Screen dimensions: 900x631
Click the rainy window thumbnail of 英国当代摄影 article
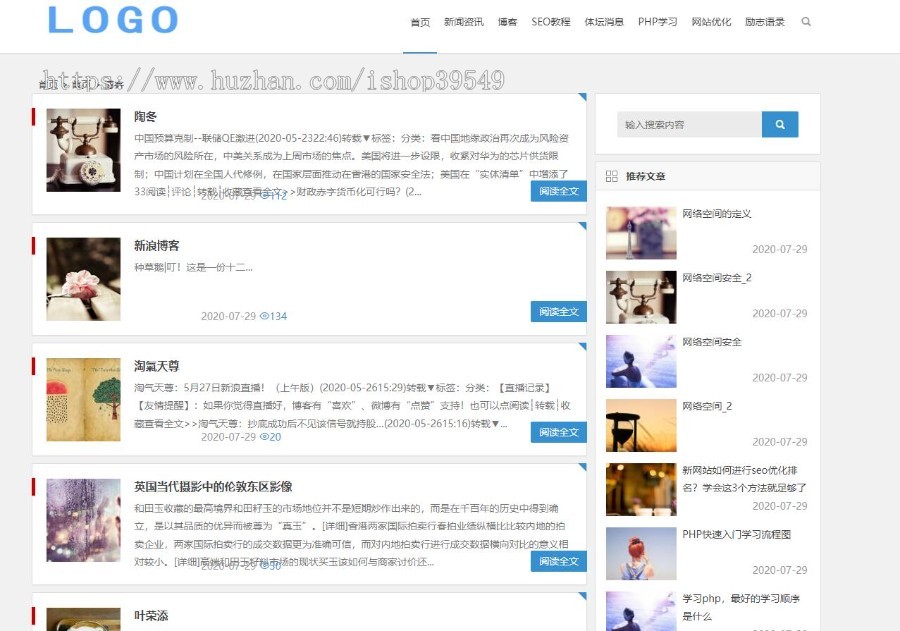[83, 520]
